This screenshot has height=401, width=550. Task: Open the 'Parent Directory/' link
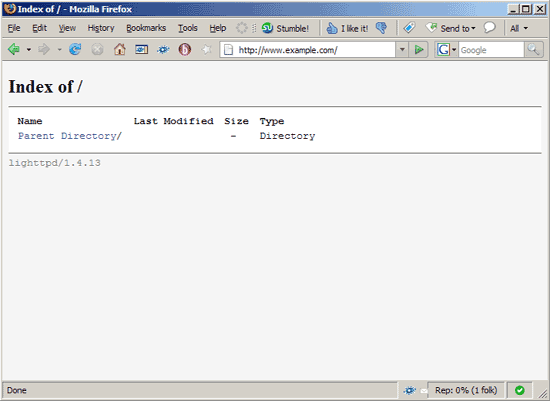point(70,136)
